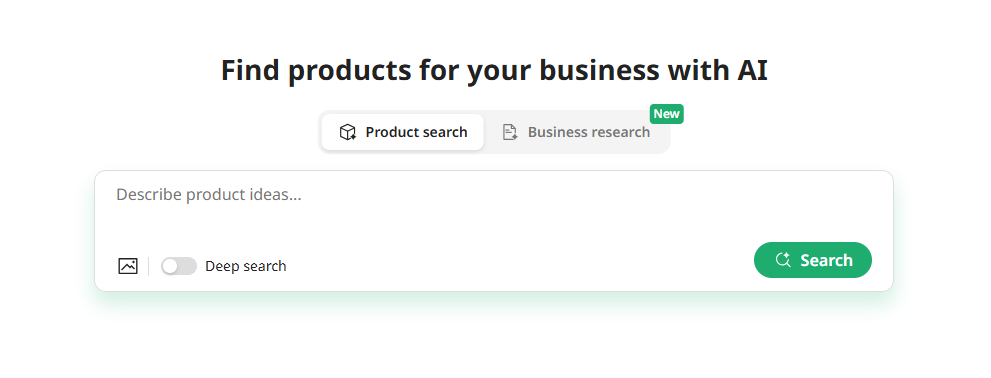This screenshot has height=378, width=991.
Task: Click the cube icon beside Product search
Action: coord(348,132)
